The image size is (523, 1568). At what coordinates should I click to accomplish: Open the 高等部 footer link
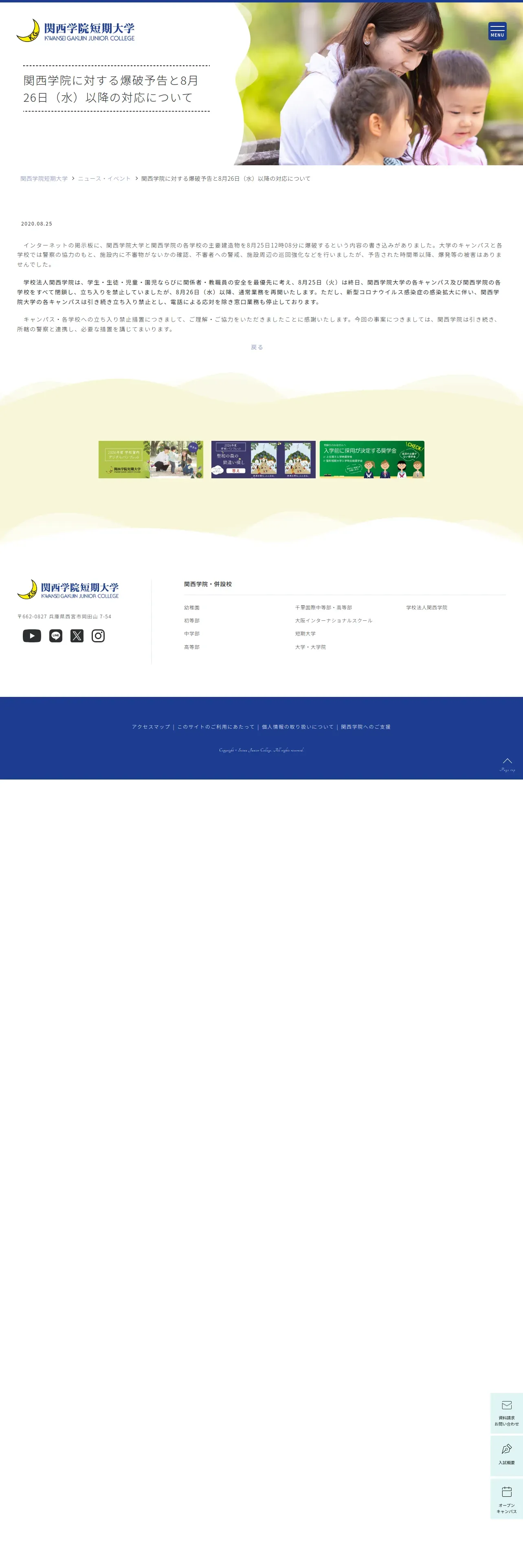pos(192,647)
